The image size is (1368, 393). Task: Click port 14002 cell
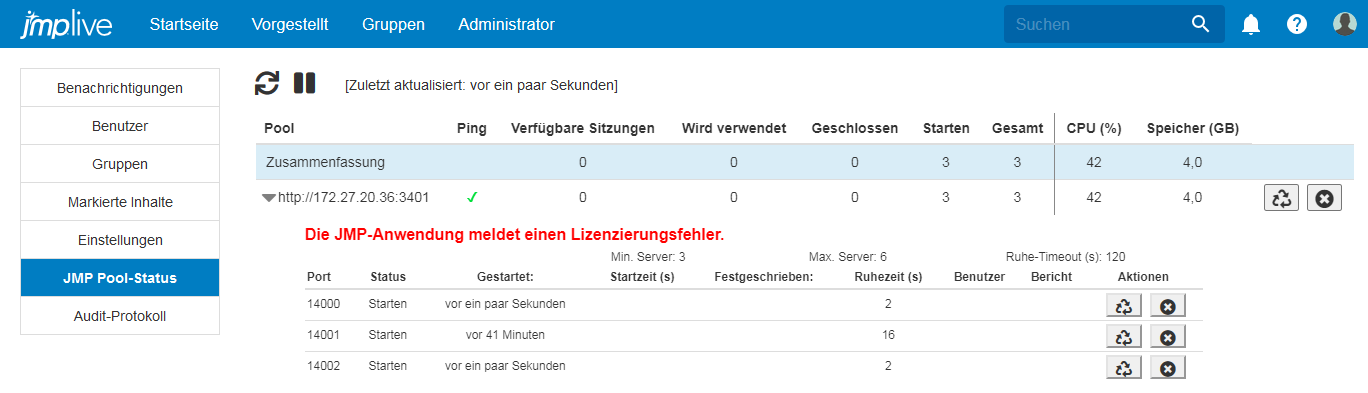coord(324,366)
